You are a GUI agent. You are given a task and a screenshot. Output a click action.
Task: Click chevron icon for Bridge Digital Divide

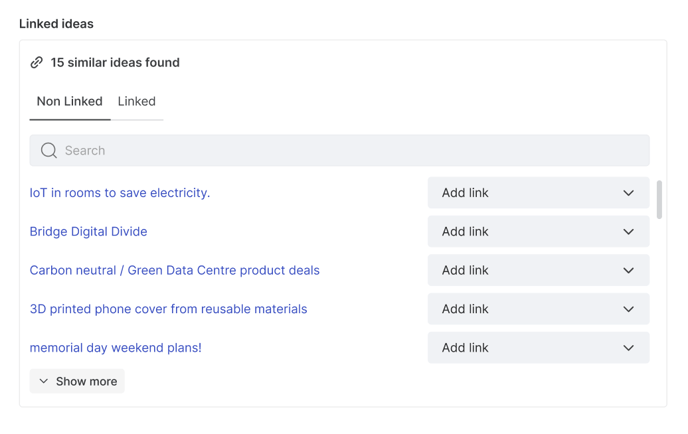click(x=628, y=231)
